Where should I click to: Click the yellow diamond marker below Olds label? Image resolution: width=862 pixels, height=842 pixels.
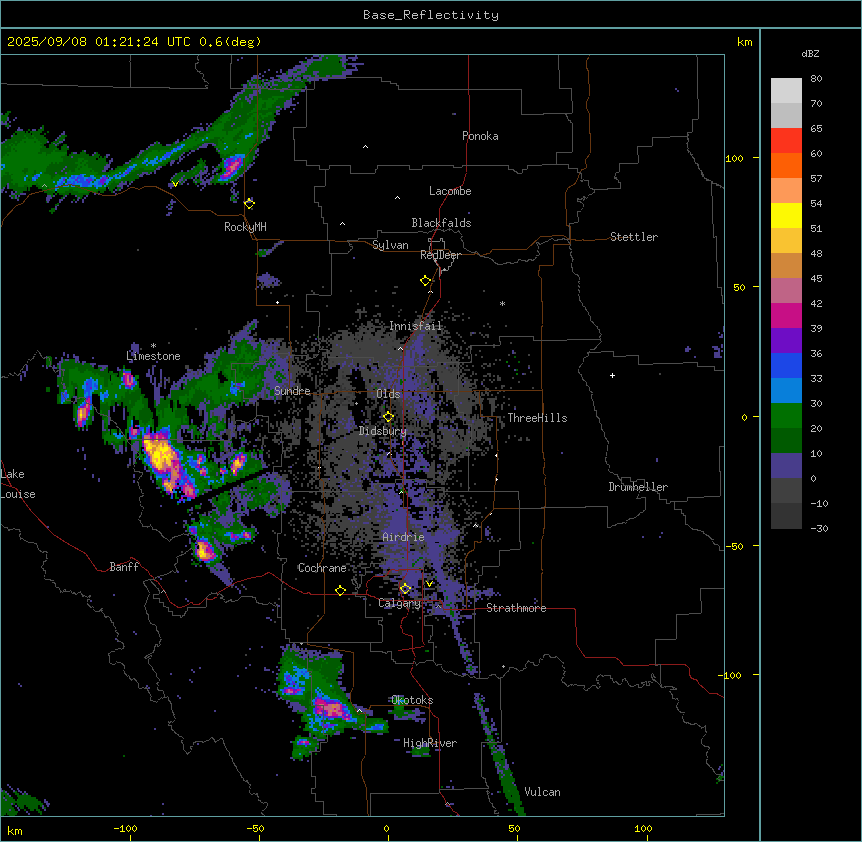click(389, 417)
